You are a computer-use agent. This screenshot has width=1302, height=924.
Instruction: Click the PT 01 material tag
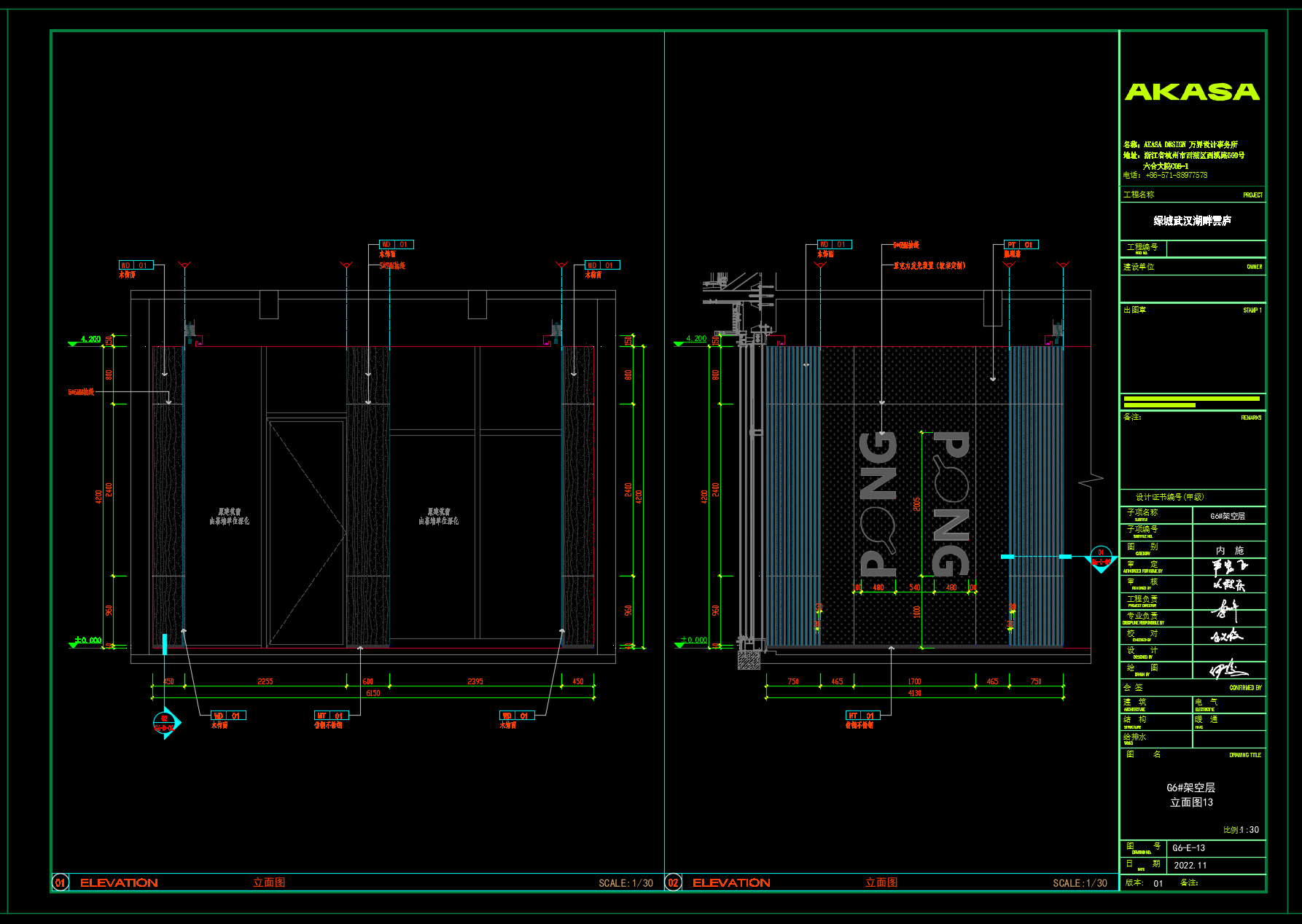click(1021, 245)
